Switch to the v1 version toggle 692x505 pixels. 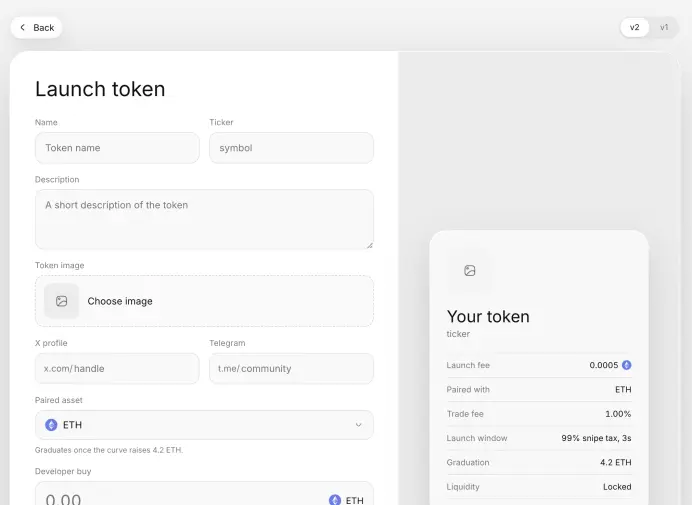tap(664, 27)
